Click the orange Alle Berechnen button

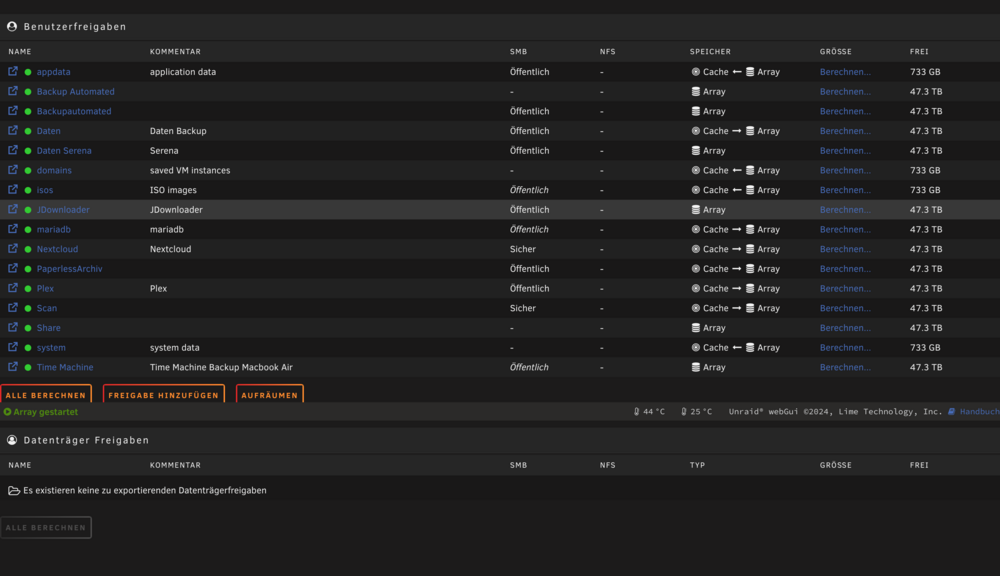[x=46, y=394]
